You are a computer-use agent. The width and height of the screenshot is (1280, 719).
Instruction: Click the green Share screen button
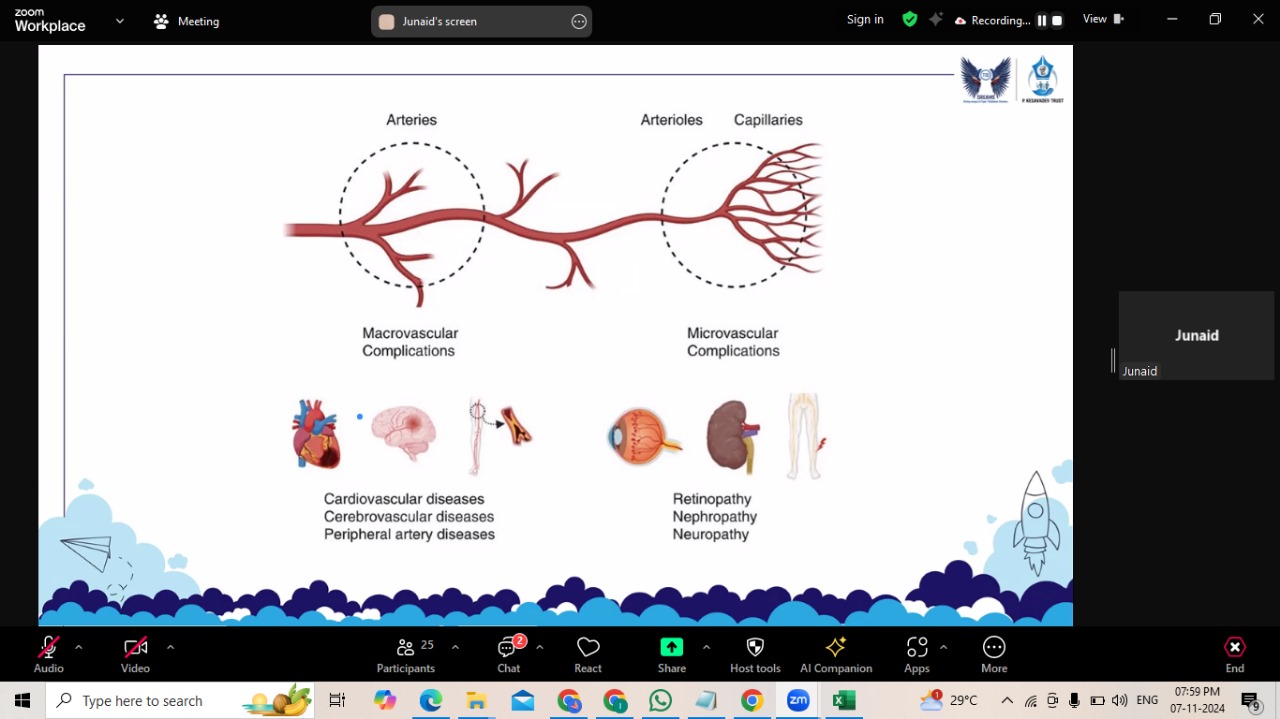point(672,655)
